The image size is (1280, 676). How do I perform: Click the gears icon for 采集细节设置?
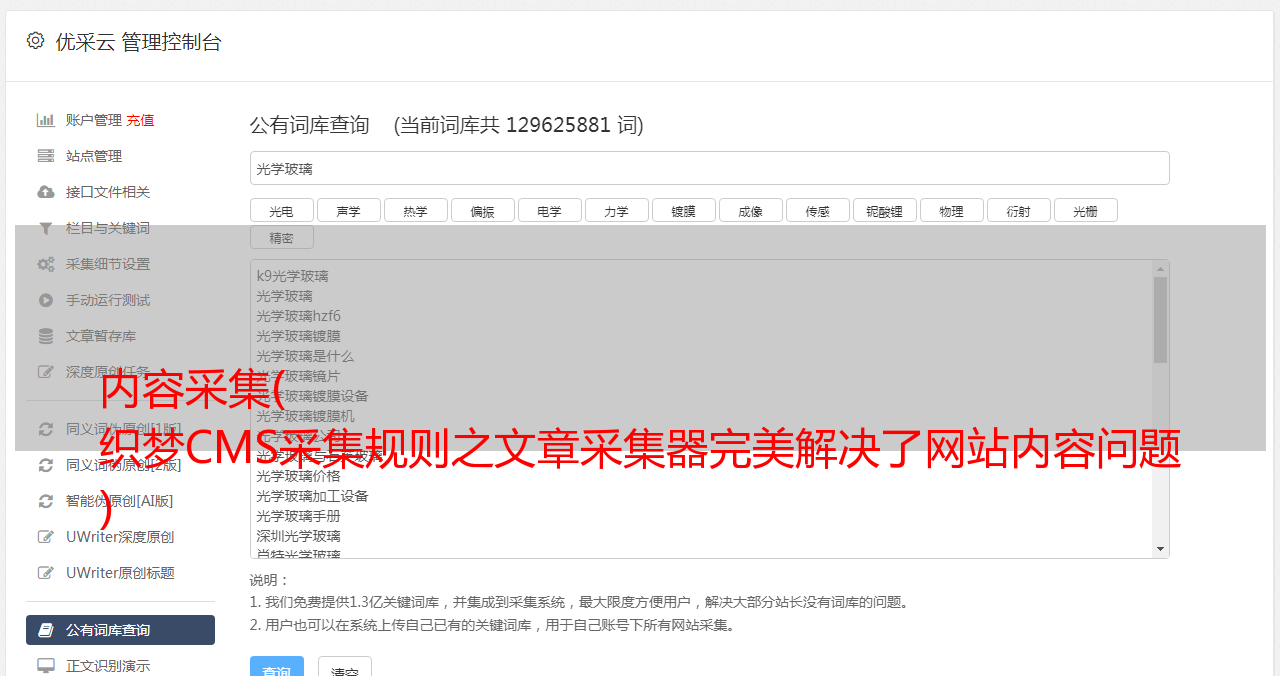[x=45, y=264]
